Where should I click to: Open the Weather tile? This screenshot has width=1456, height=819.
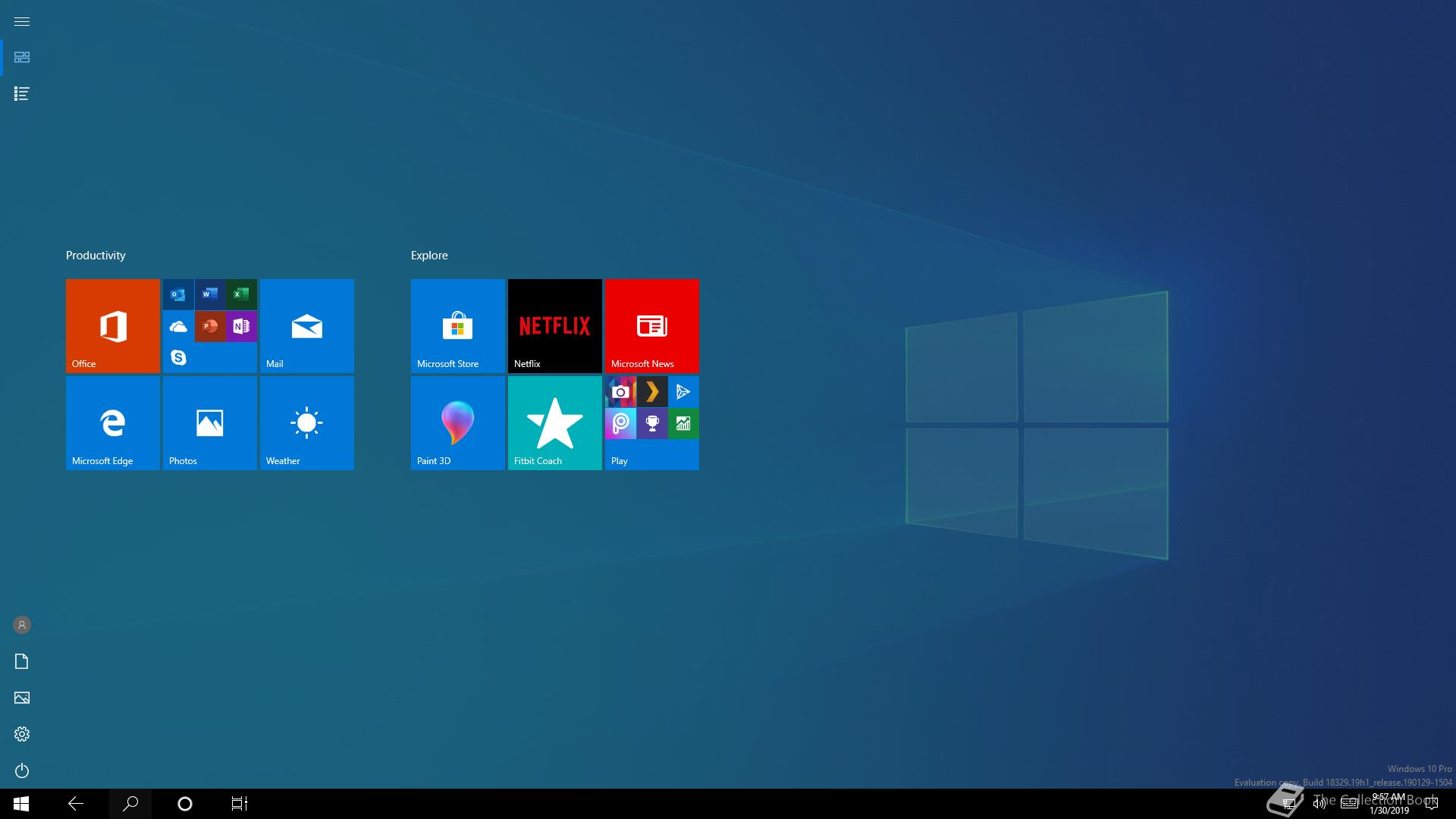click(307, 423)
